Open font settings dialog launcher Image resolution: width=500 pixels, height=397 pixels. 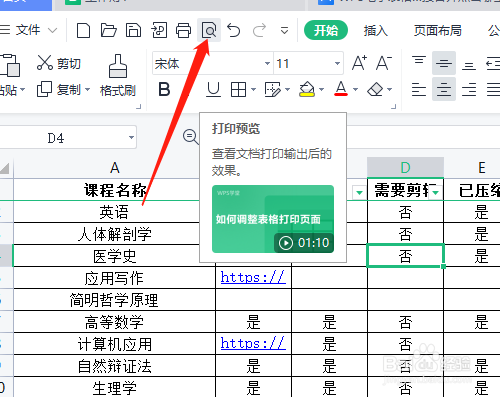(394, 107)
